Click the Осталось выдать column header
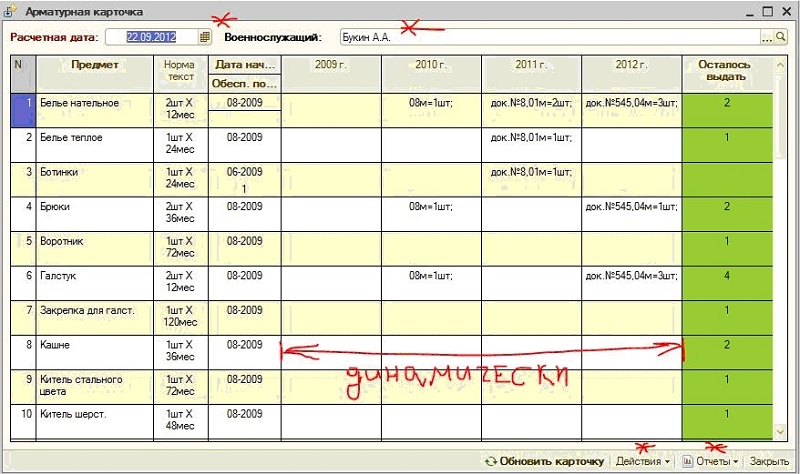Screen dimensions: 800x474 coord(727,73)
